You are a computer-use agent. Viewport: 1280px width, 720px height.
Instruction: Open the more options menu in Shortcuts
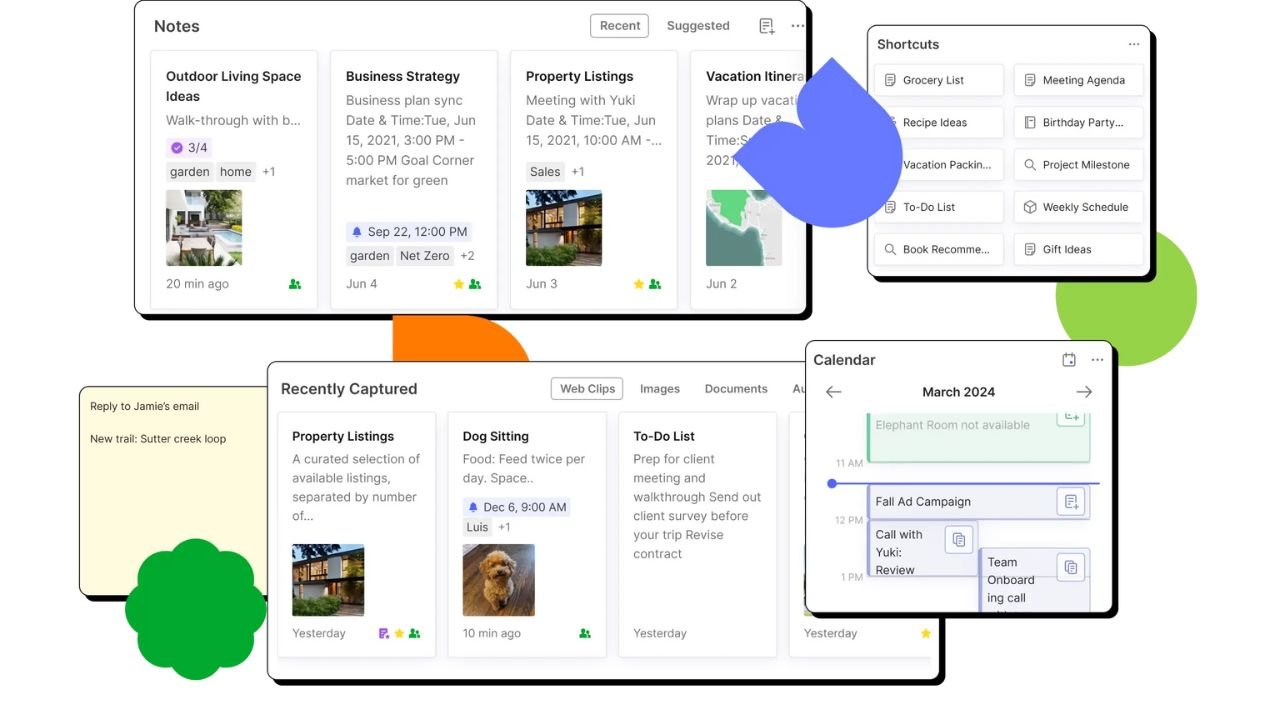1134,44
